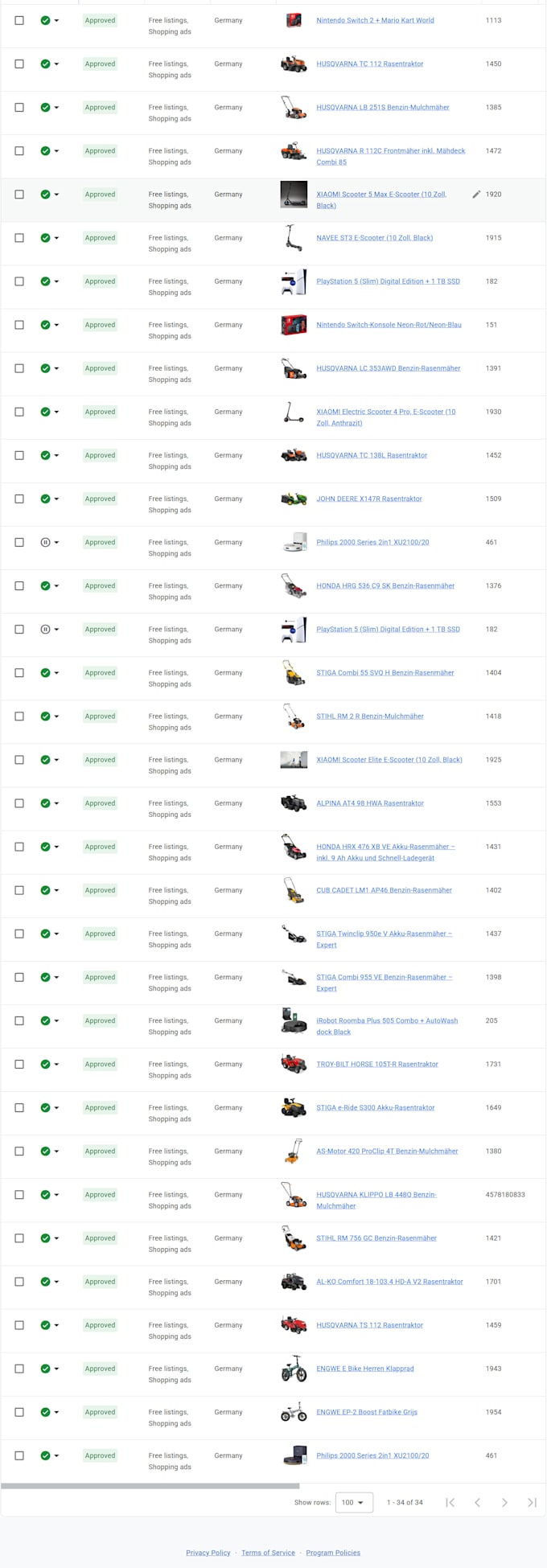Expand status dropdown for XIAOMI Scooter Elite row
This screenshot has height=1568, width=547.
pyautogui.click(x=56, y=760)
